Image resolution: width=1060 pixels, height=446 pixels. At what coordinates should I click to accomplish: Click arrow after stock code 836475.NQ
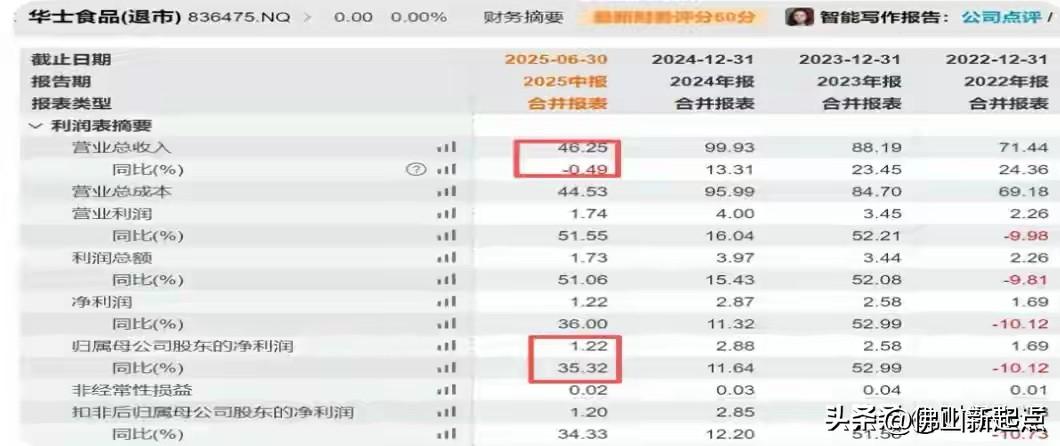pyautogui.click(x=308, y=17)
